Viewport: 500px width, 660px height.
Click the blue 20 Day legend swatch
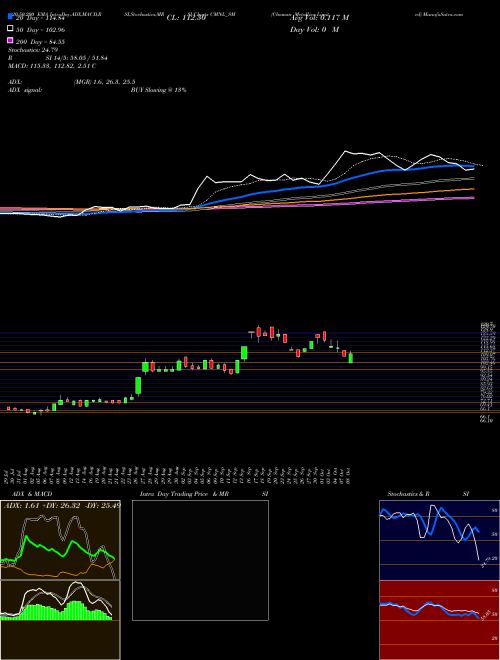coord(10,17)
